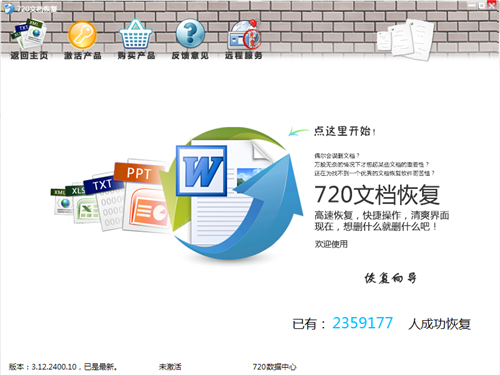Click the 恢复向导 recovery wizard link

point(390,278)
